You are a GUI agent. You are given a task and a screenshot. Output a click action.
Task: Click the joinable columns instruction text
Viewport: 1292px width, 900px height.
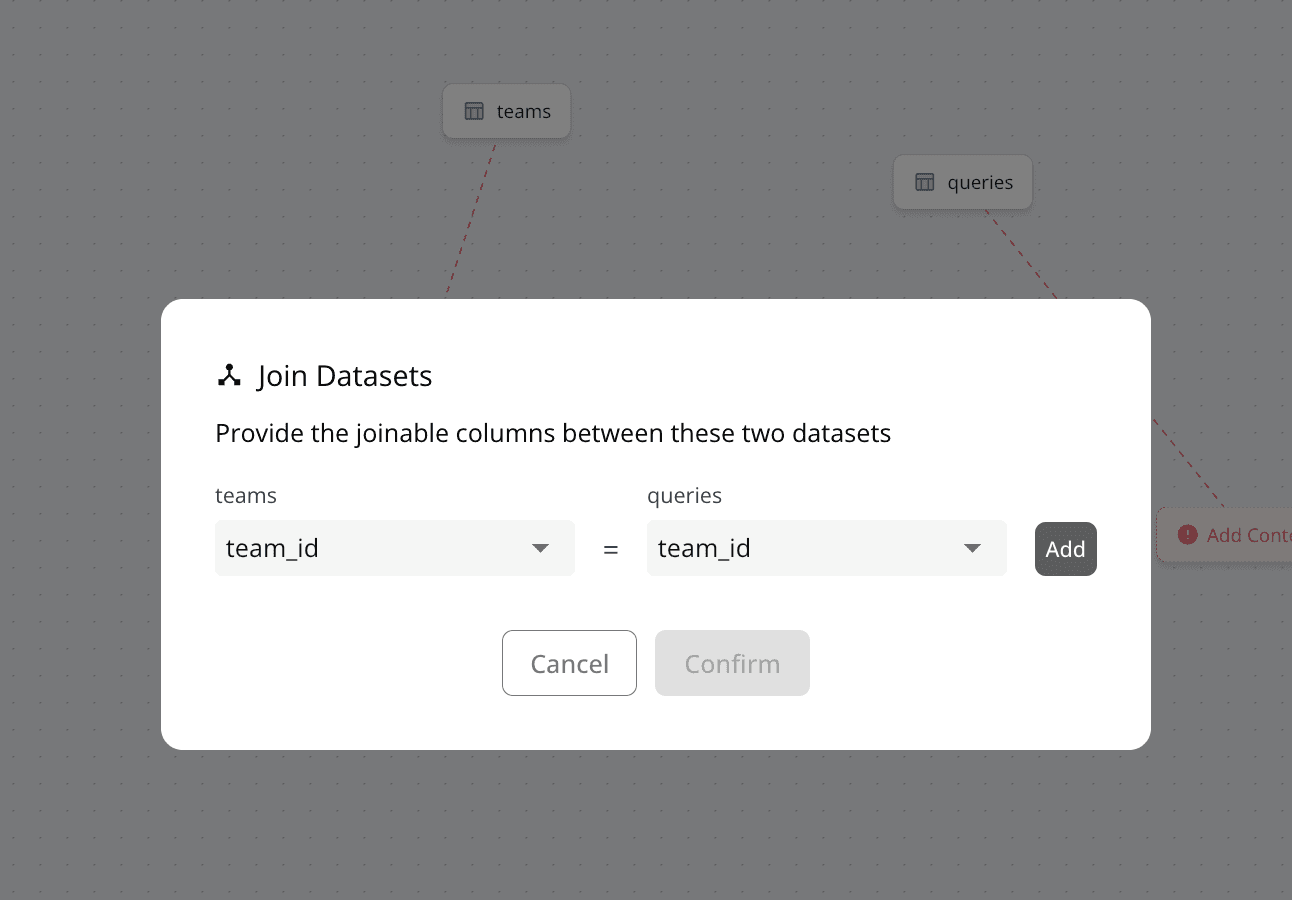tap(552, 433)
